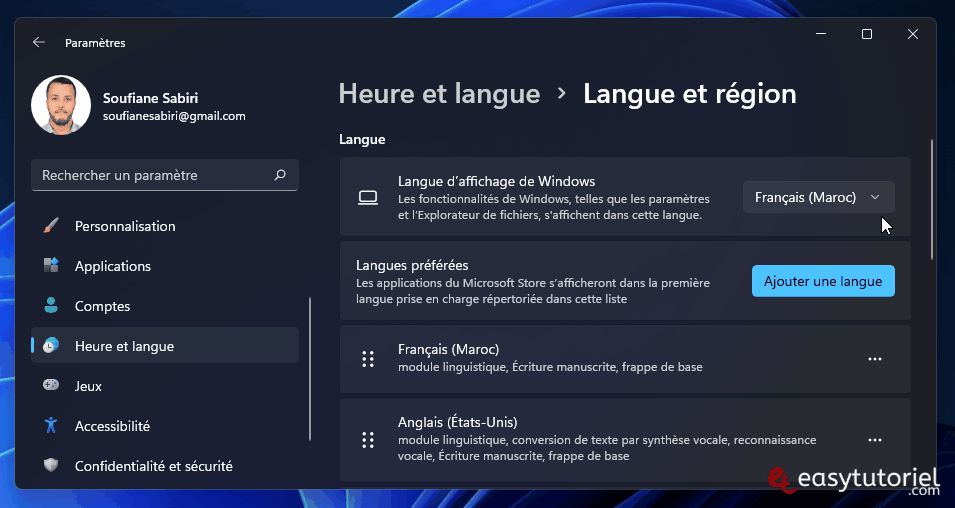The height and width of the screenshot is (508, 955).
Task: Click the Langue et région page title
Action: click(689, 94)
